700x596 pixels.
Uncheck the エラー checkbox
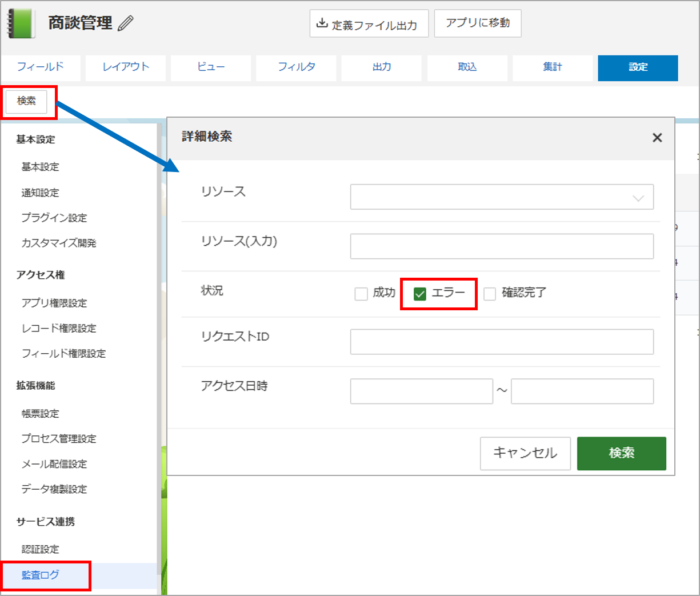click(x=420, y=294)
